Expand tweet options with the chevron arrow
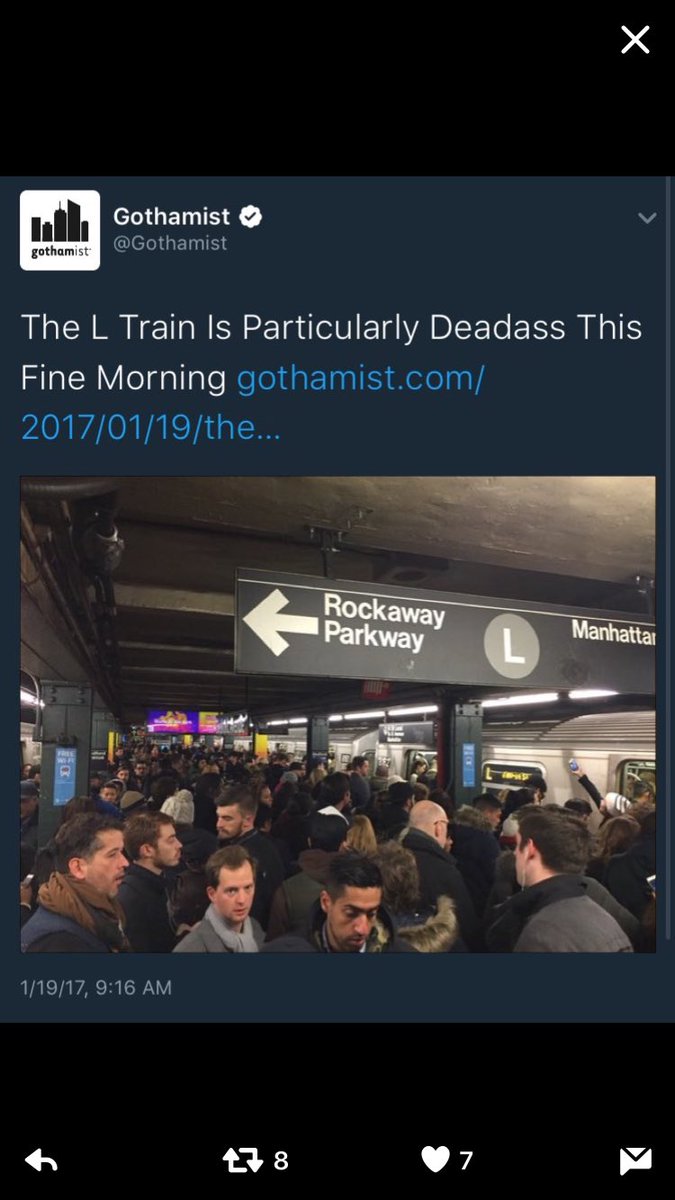This screenshot has height=1200, width=675. coord(647,218)
